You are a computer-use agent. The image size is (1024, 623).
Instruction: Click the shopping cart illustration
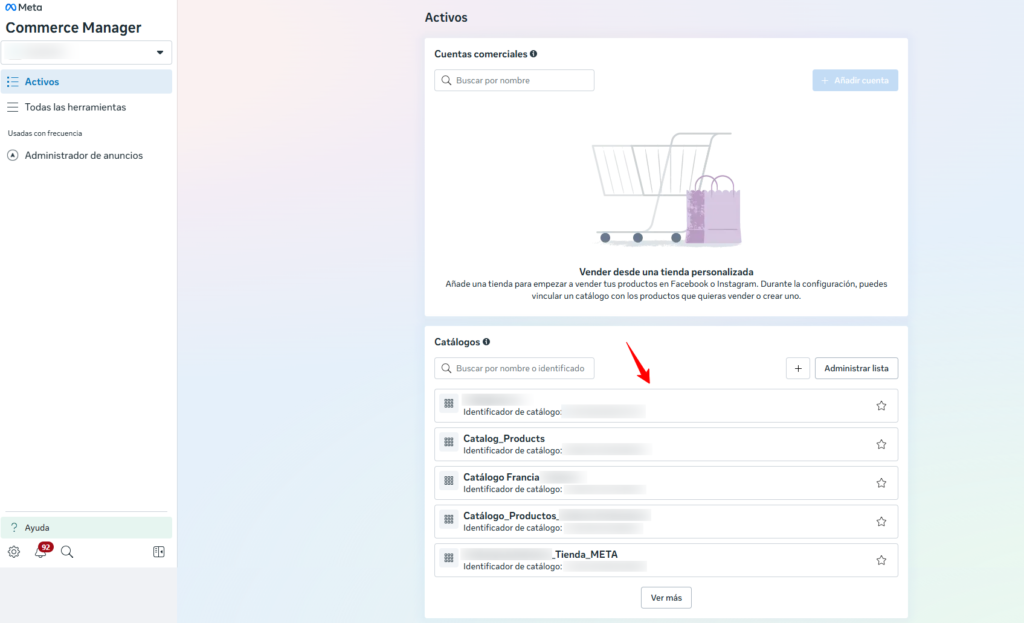pyautogui.click(x=667, y=189)
